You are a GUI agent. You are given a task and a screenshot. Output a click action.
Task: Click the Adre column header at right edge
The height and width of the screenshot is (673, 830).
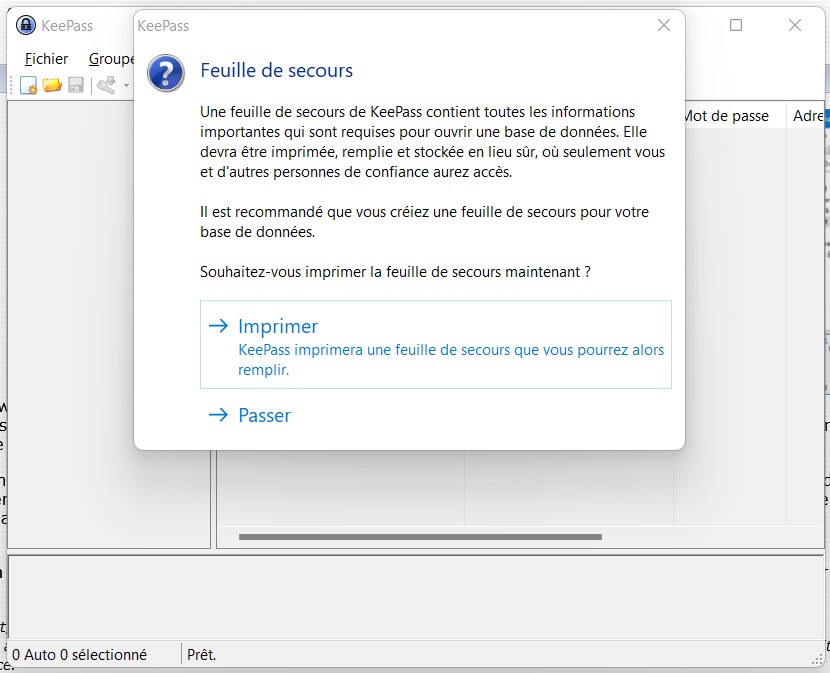point(807,116)
